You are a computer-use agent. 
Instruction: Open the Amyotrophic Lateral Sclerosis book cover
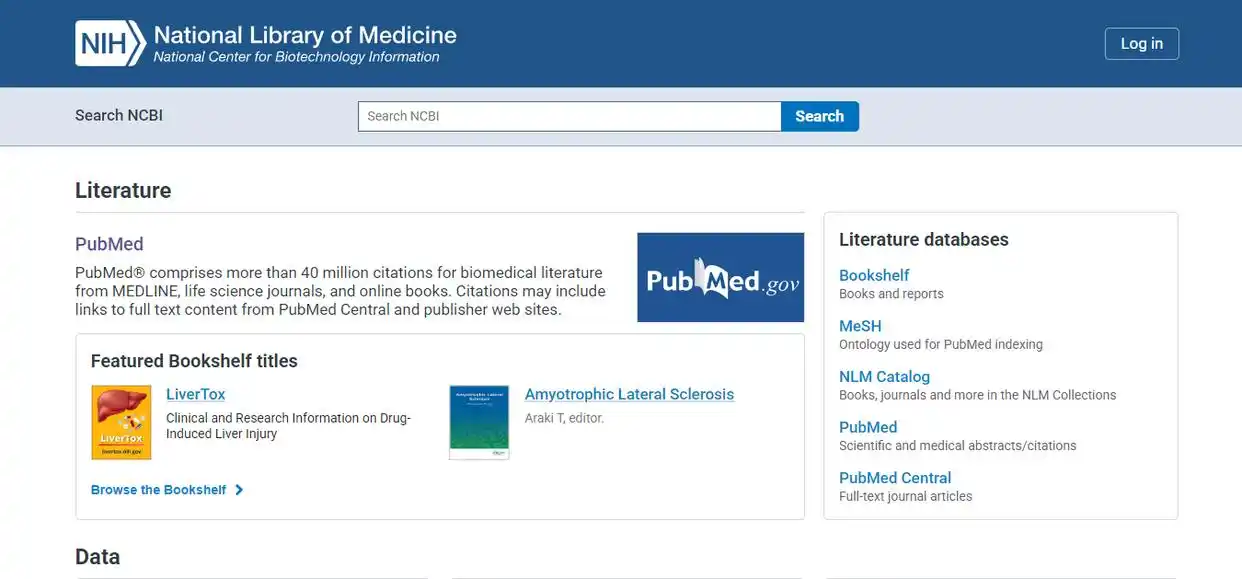[x=479, y=422]
